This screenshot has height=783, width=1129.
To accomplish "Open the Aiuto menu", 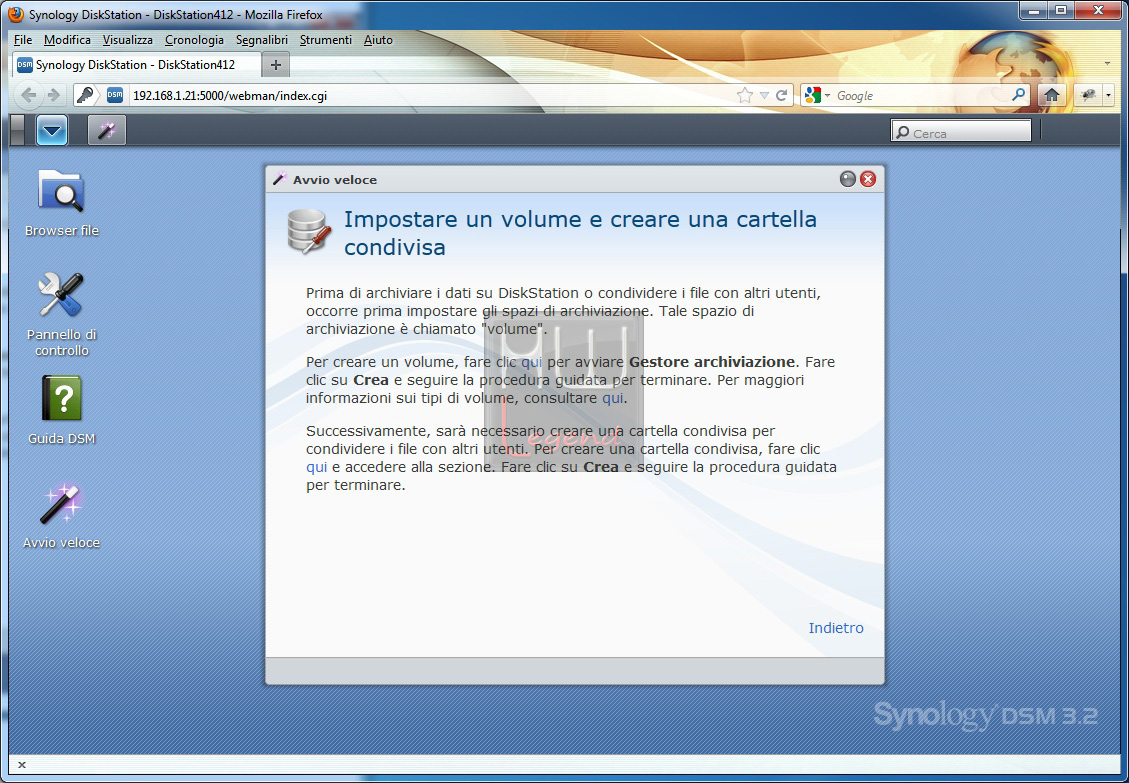I will pos(378,40).
